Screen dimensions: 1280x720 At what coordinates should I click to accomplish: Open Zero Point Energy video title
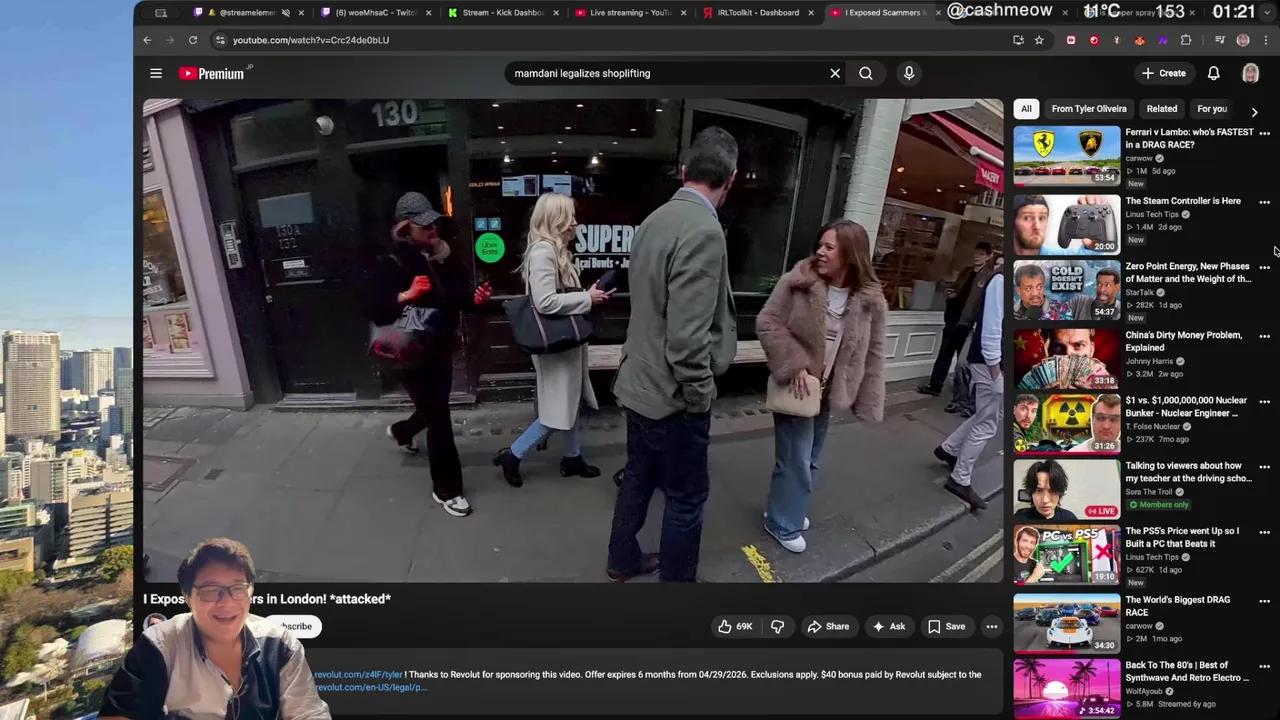click(x=1188, y=273)
